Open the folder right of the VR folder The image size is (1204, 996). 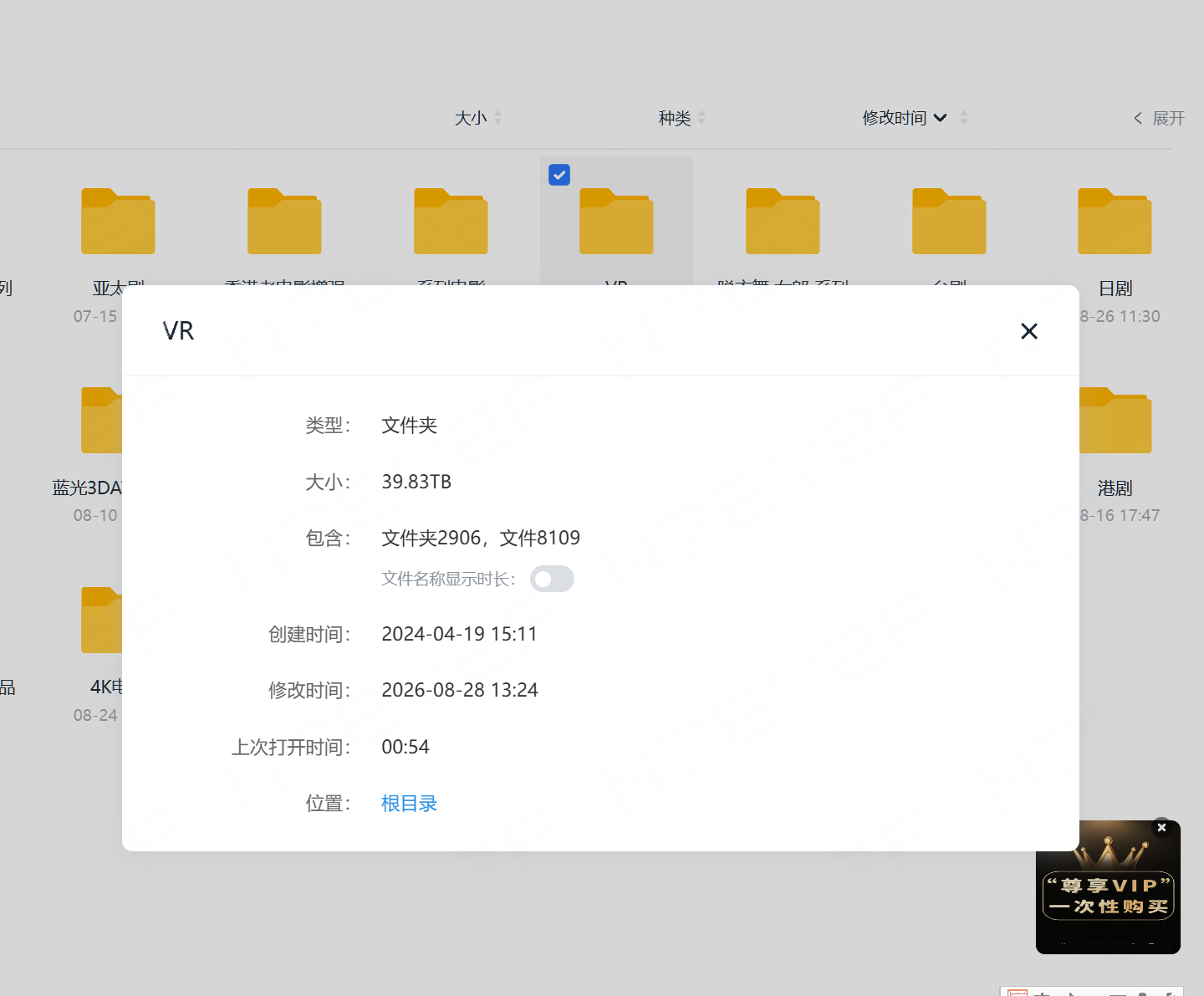[783, 221]
